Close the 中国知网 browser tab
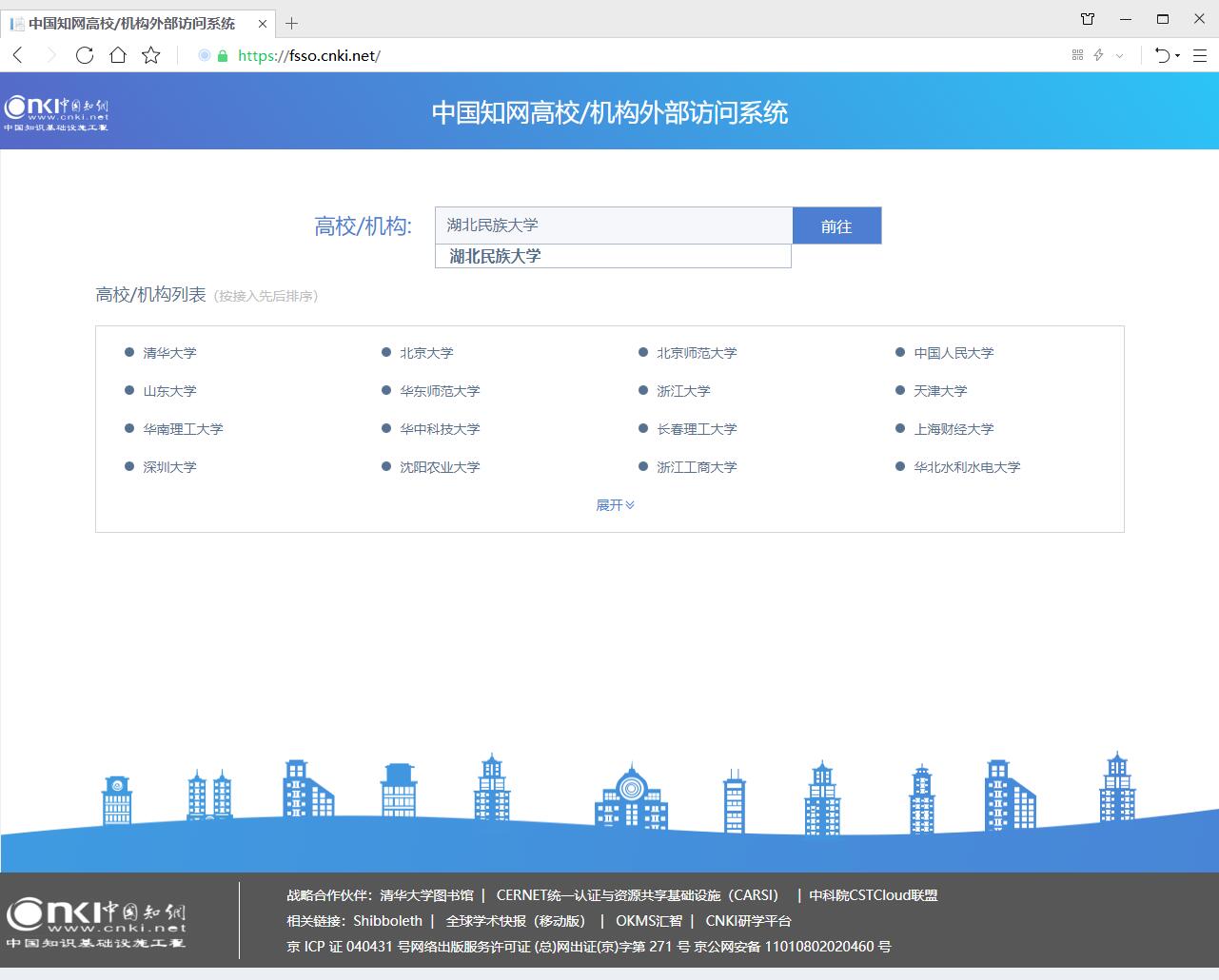Image resolution: width=1219 pixels, height=980 pixels. click(264, 23)
